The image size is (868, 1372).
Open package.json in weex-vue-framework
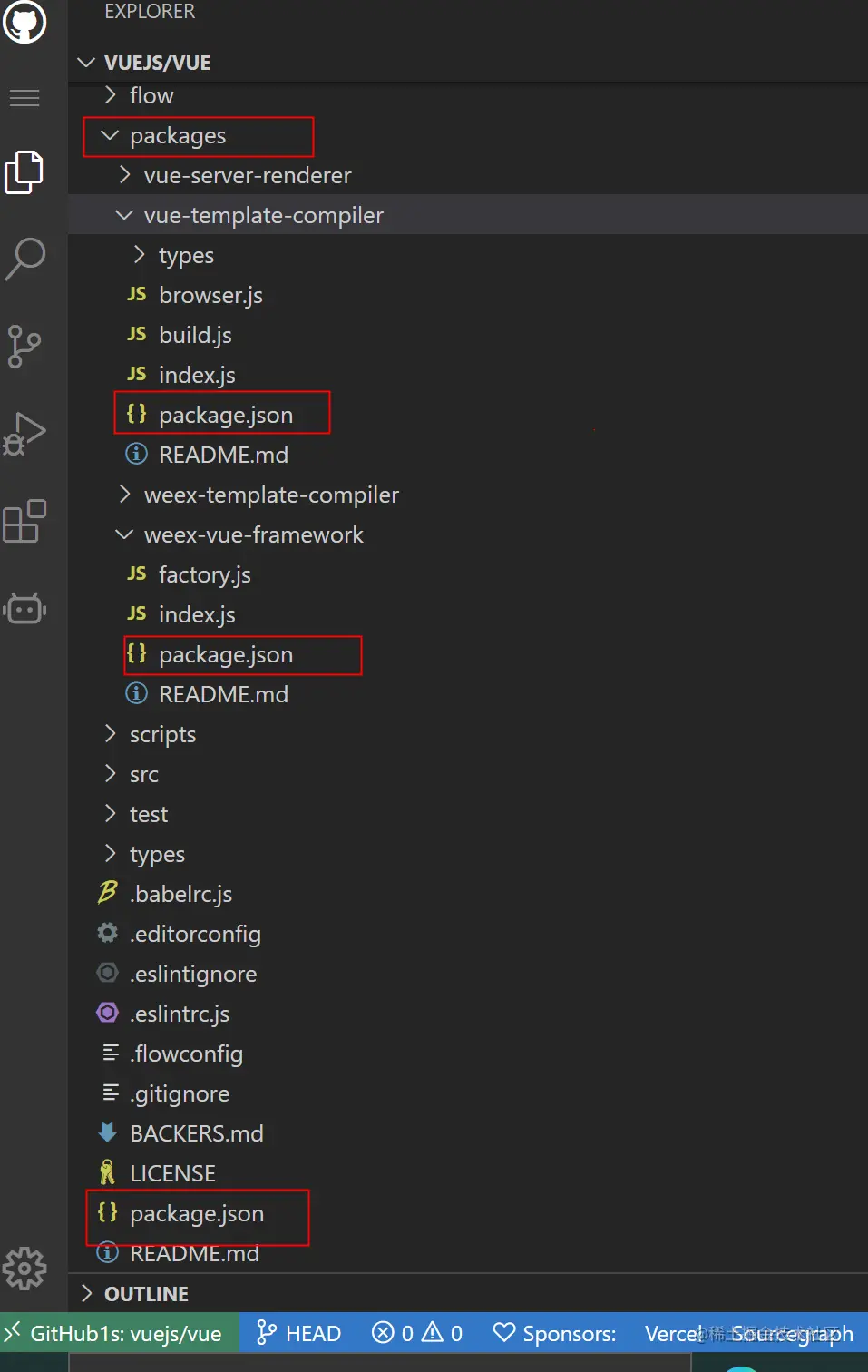point(468,654)
